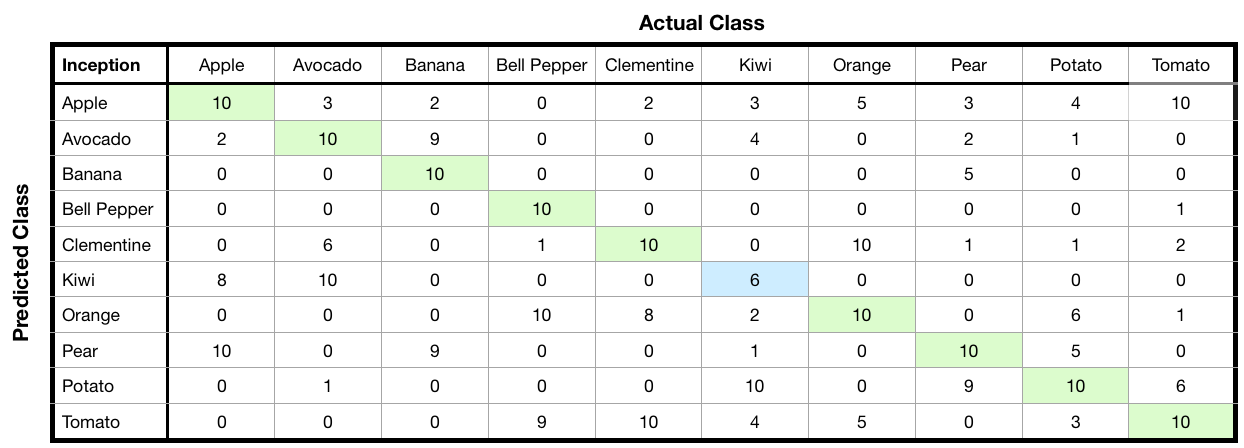Click the Clementine column header
This screenshot has width=1244, height=448.
(649, 66)
